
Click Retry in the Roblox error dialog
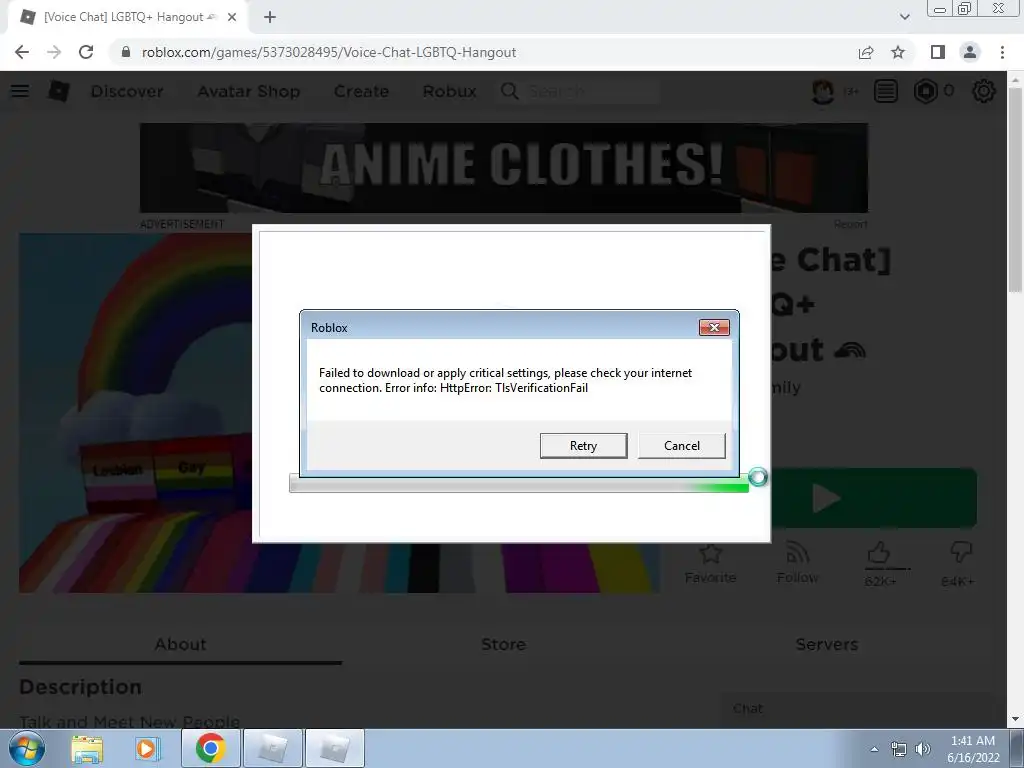click(x=583, y=445)
